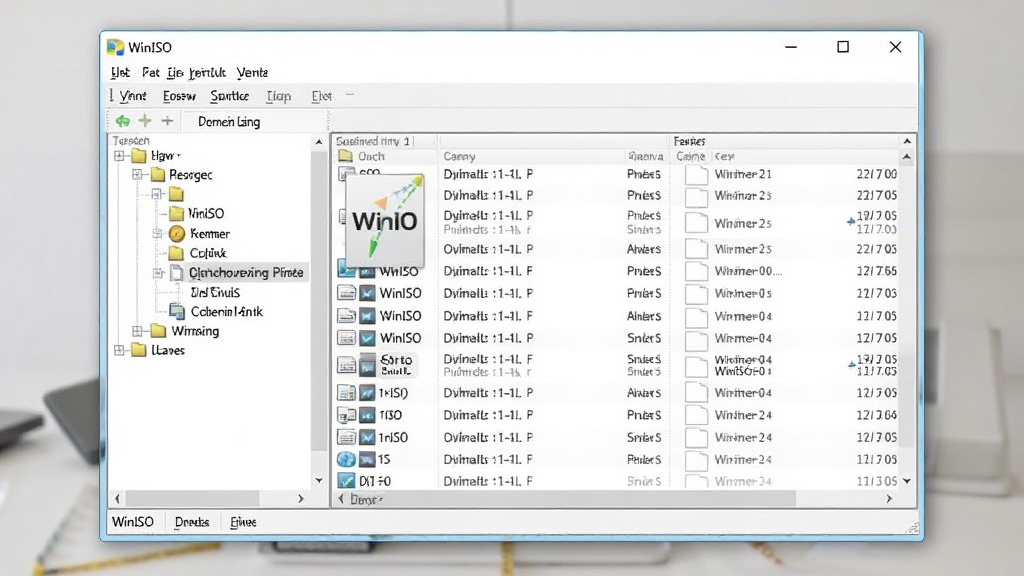The image size is (1024, 576).
Task: Click the file icon beside Winmer 21
Action: point(696,174)
